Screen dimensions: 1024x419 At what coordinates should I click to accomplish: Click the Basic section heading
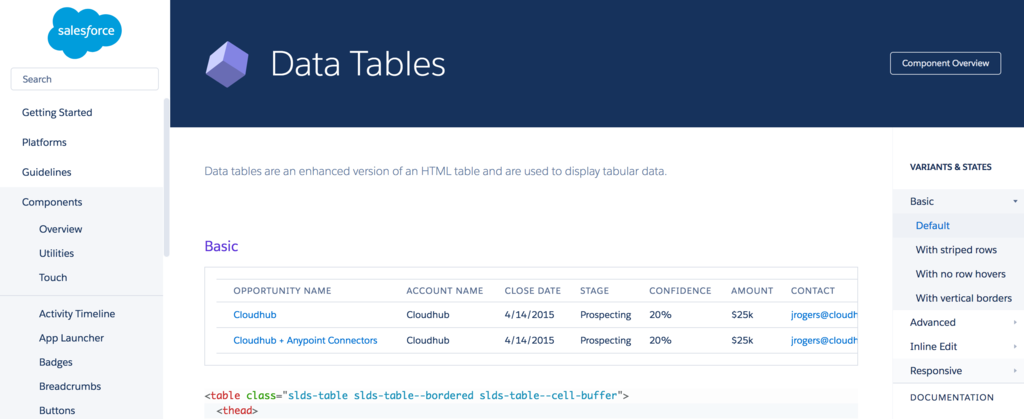point(221,246)
